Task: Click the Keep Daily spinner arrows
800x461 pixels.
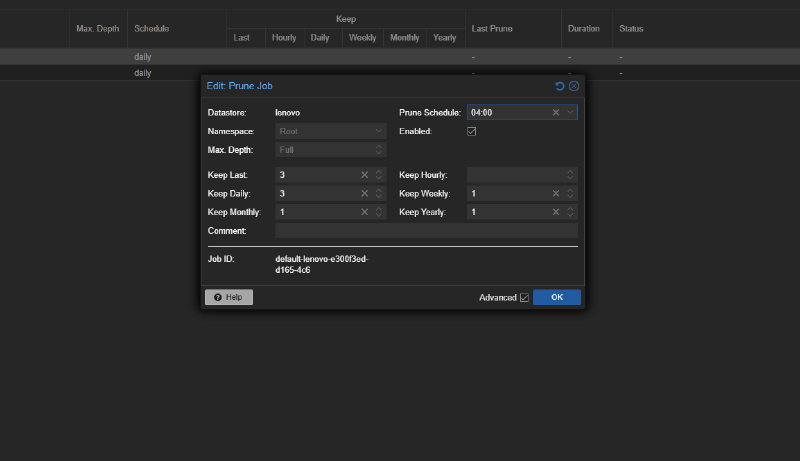Action: point(379,194)
